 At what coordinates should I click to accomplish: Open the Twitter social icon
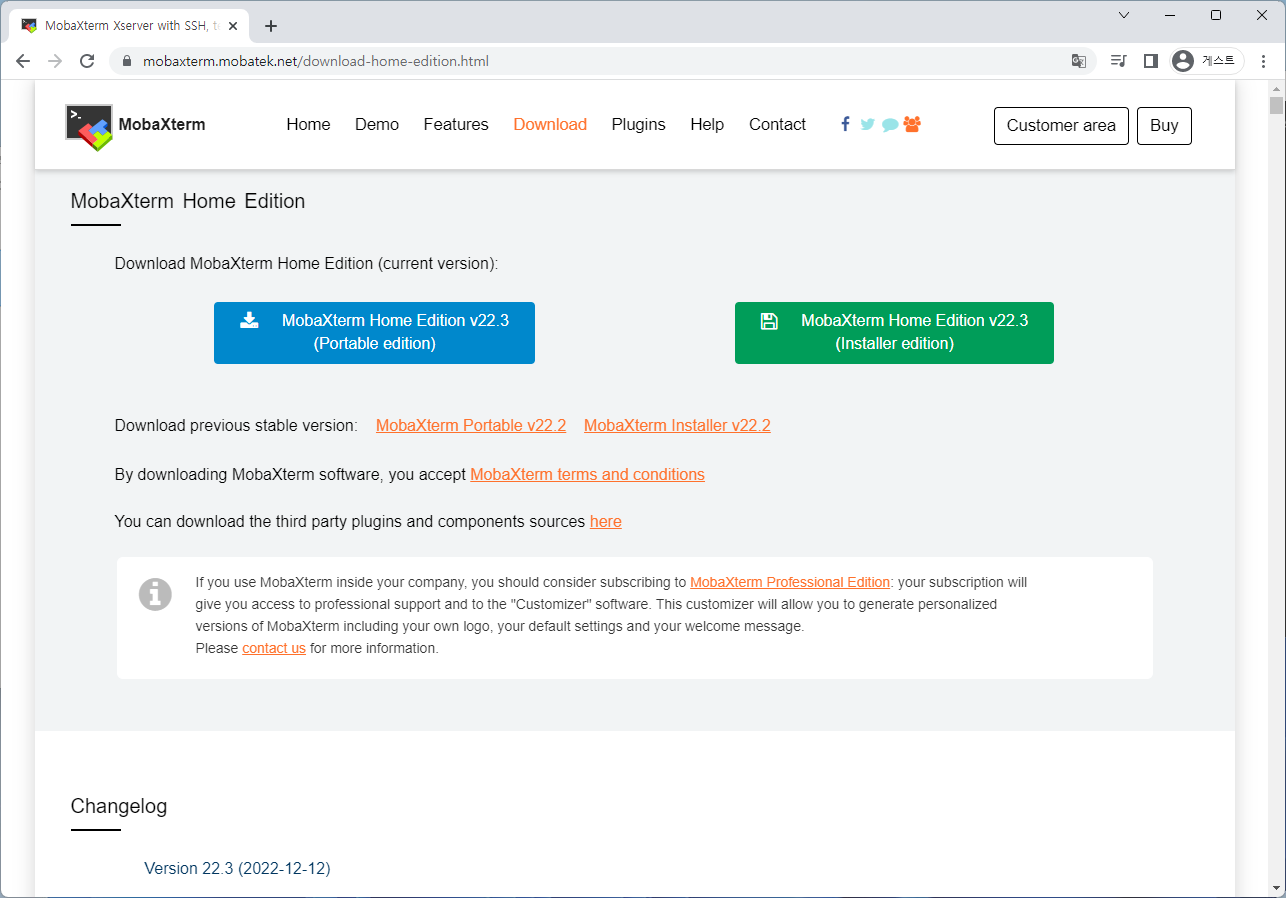867,124
